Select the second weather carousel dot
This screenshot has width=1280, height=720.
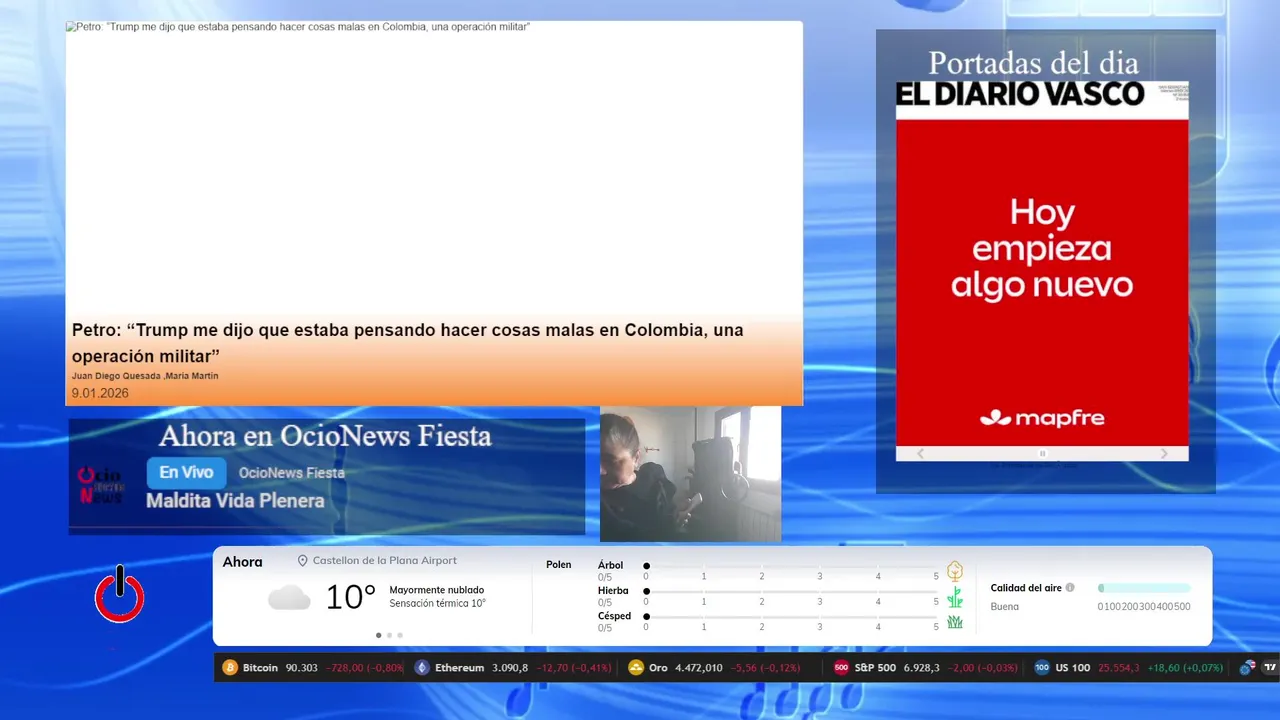point(389,635)
